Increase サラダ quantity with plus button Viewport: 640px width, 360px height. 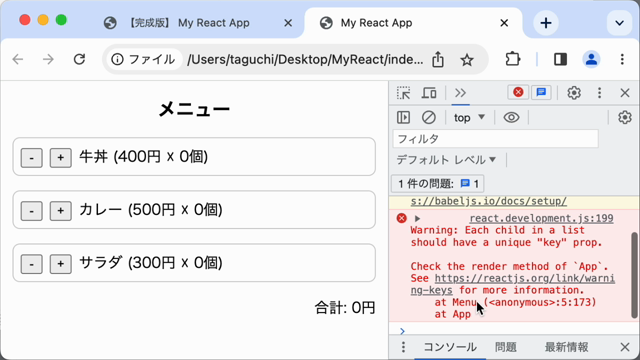coord(60,264)
